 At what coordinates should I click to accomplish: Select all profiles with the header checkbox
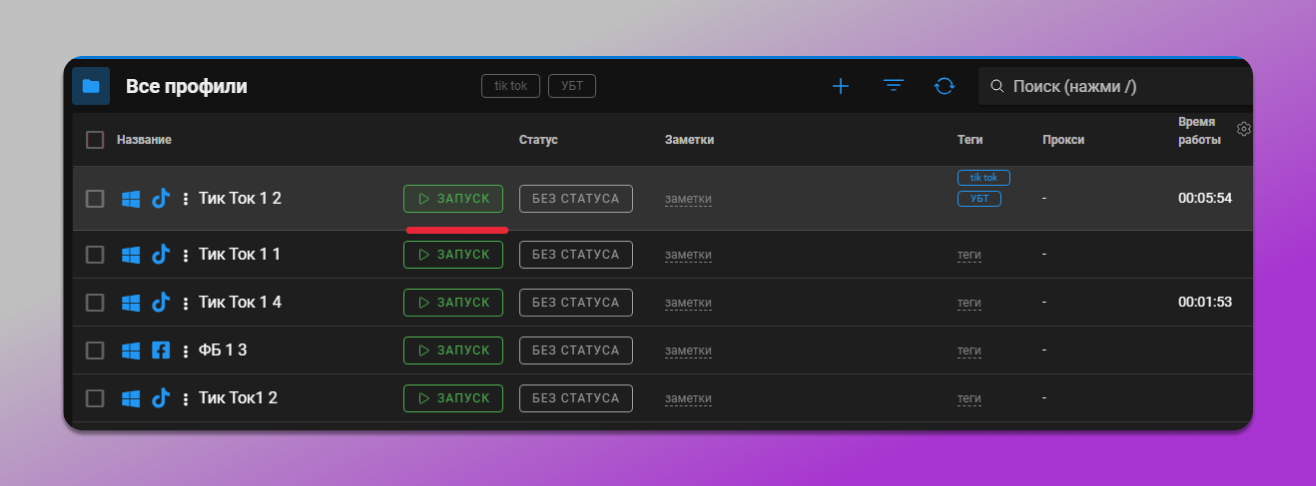pyautogui.click(x=95, y=140)
